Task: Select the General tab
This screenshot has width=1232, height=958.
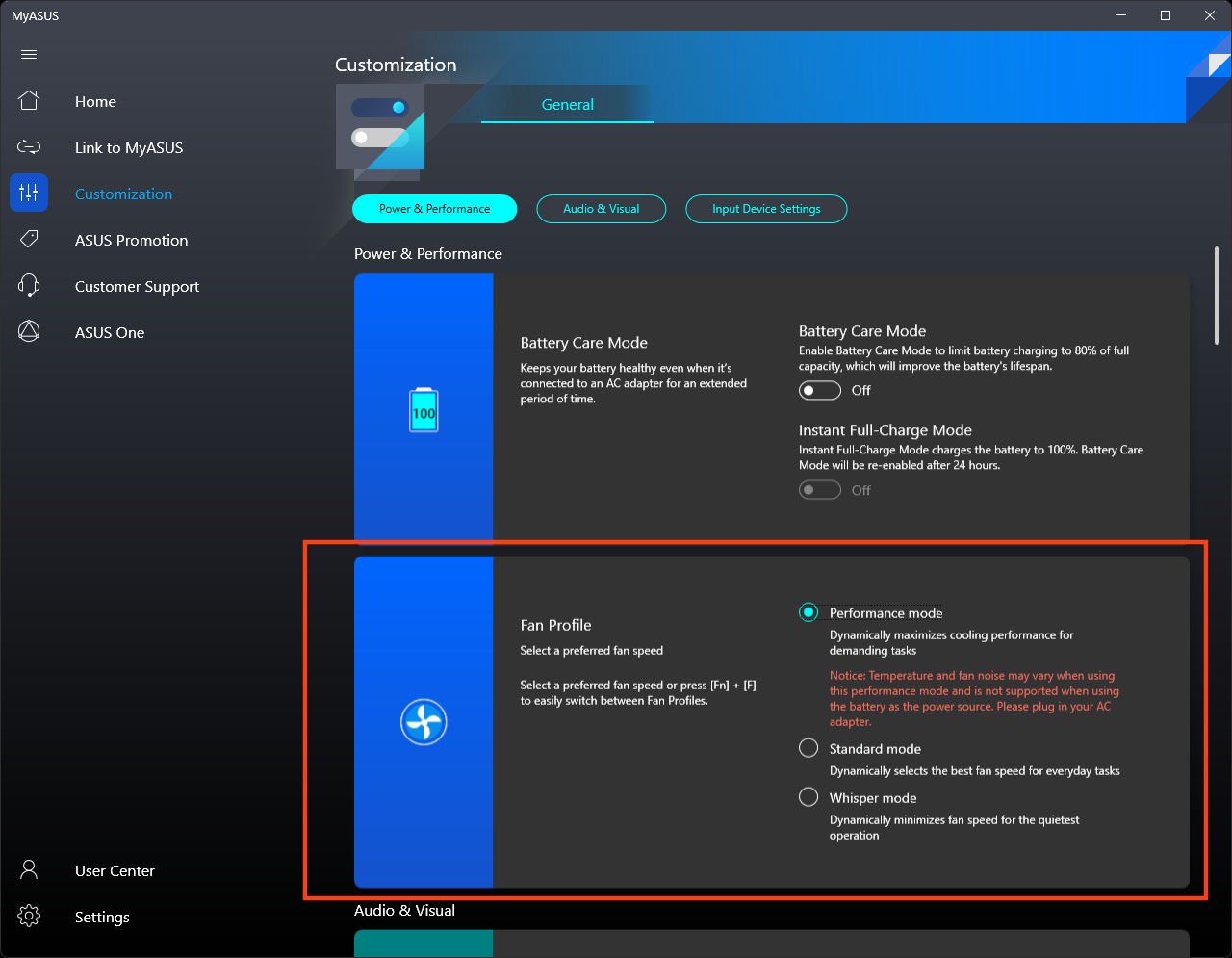Action: click(x=568, y=105)
